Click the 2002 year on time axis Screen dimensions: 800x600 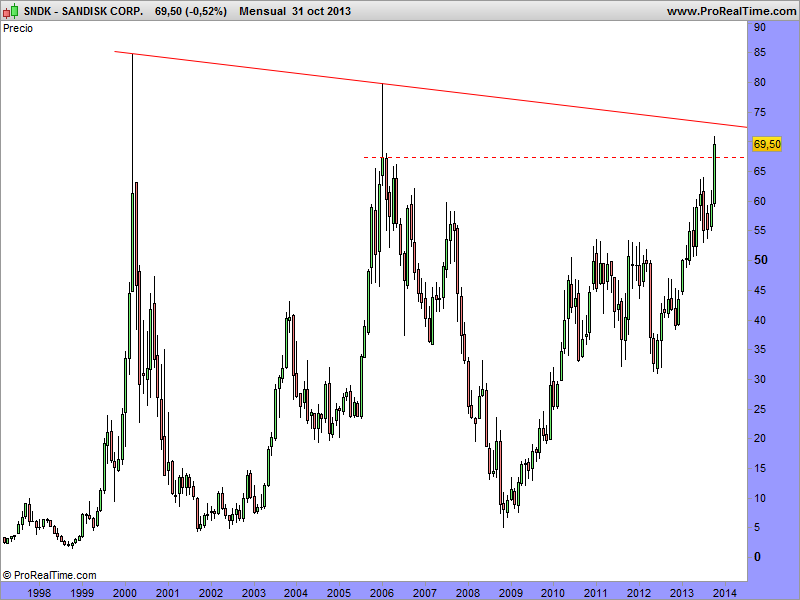coord(211,592)
